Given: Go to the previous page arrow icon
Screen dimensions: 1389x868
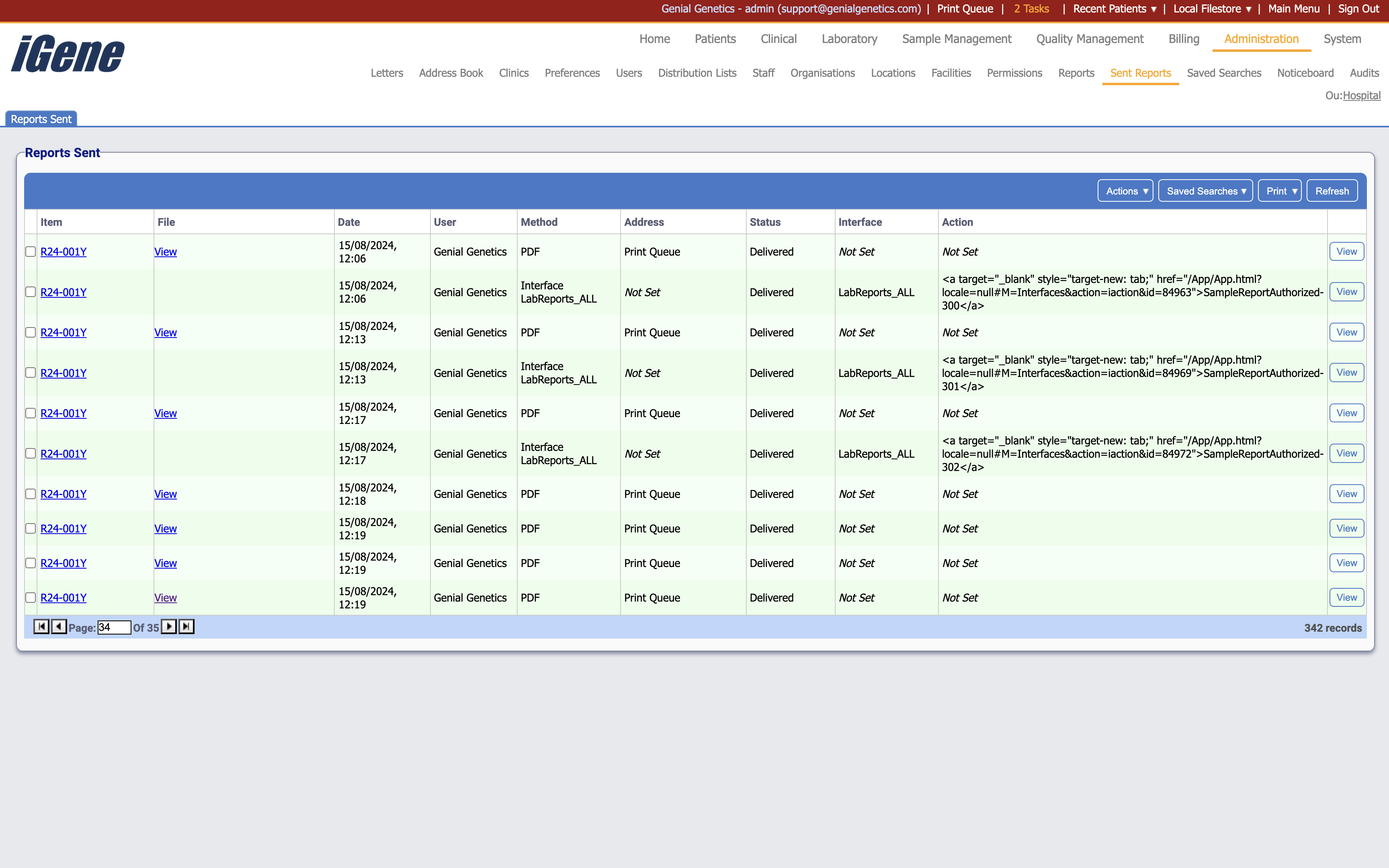Looking at the screenshot, I should (x=59, y=627).
